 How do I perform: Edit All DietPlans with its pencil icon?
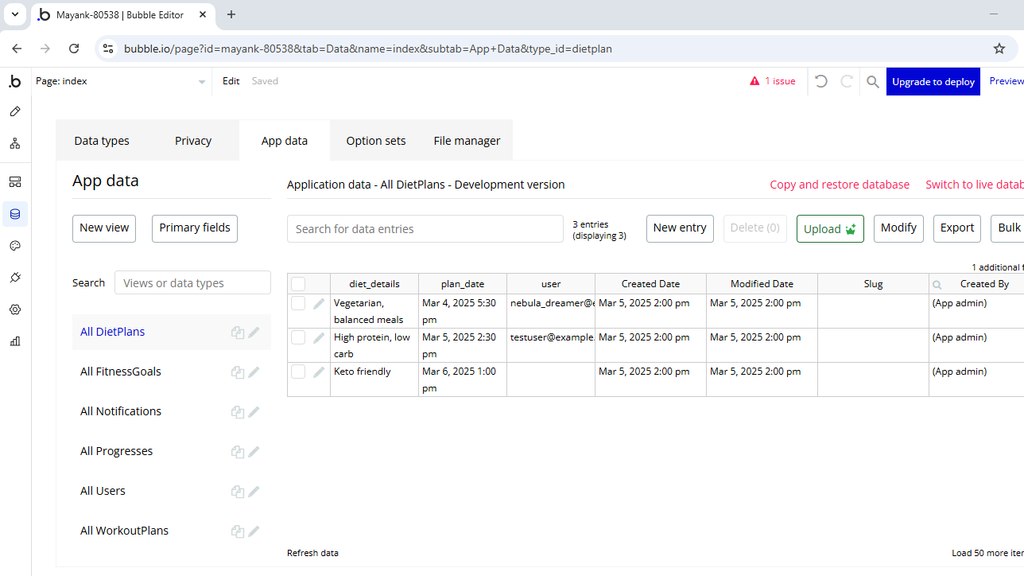click(x=254, y=331)
